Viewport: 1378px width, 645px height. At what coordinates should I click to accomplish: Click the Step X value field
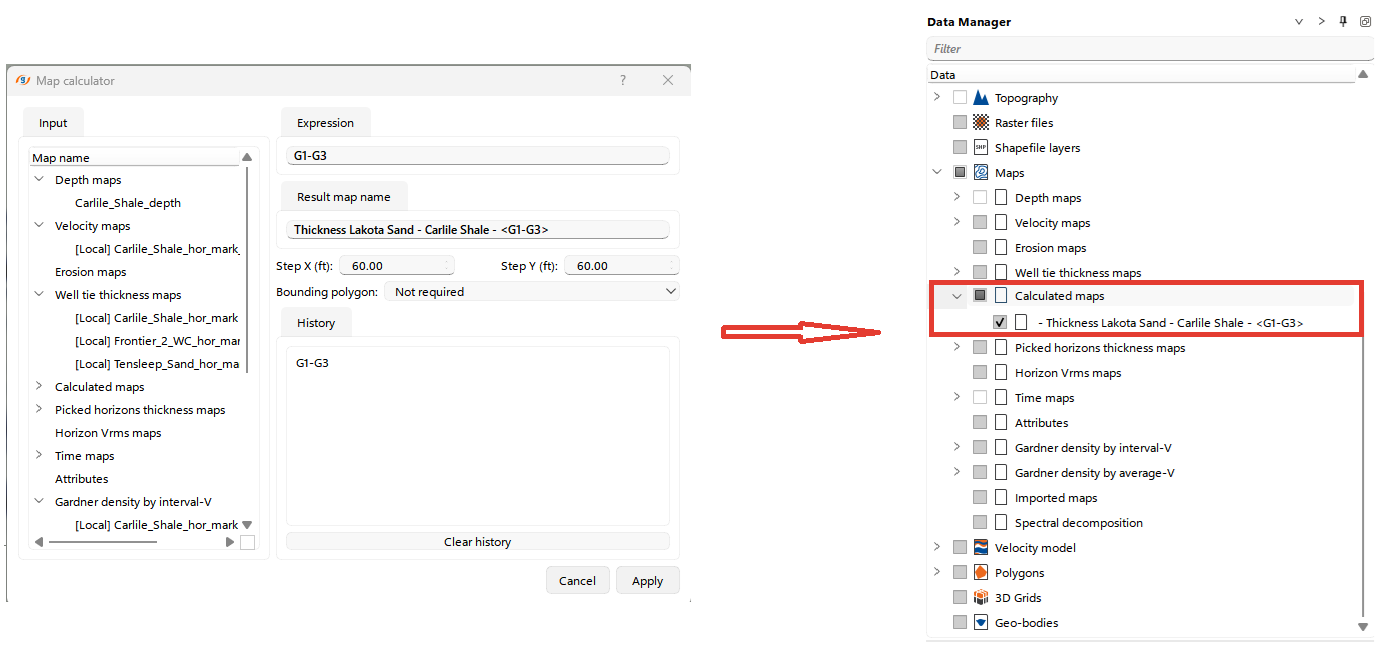click(397, 266)
